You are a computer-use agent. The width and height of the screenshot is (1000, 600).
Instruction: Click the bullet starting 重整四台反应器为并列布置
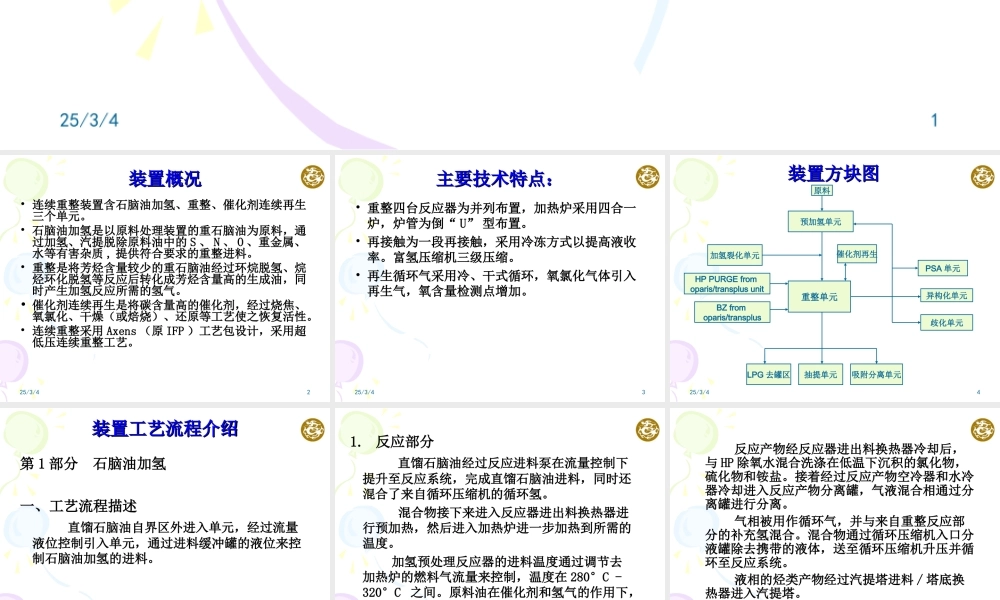pos(501,216)
